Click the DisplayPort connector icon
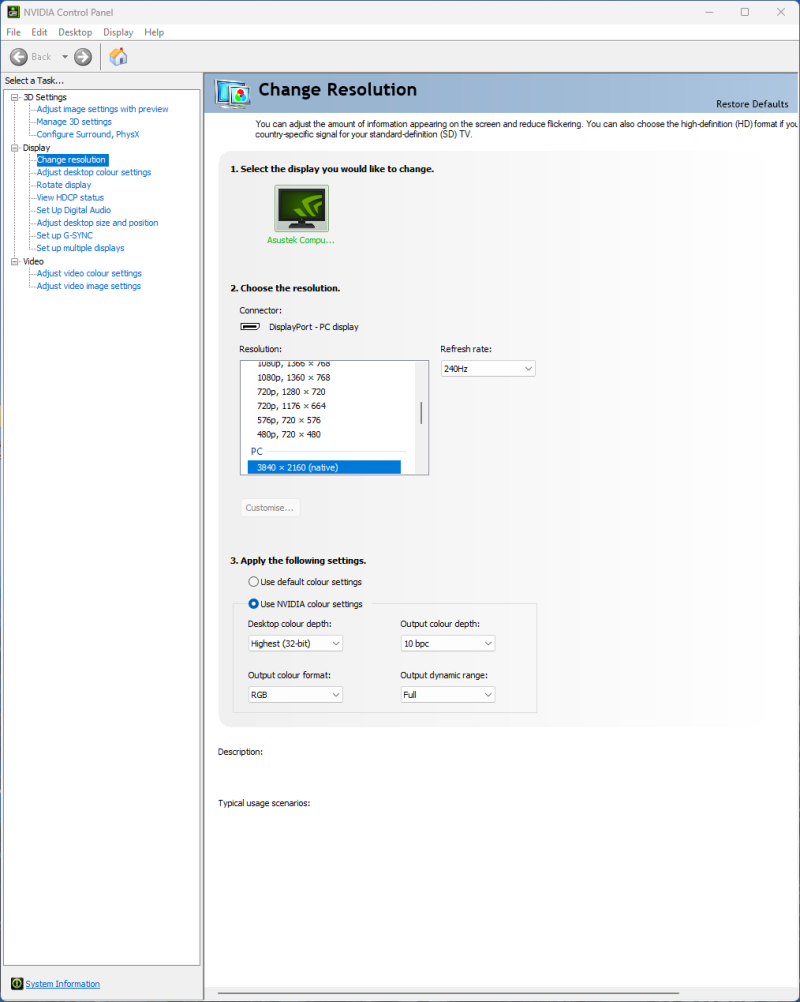Image resolution: width=800 pixels, height=1002 pixels. 250,327
